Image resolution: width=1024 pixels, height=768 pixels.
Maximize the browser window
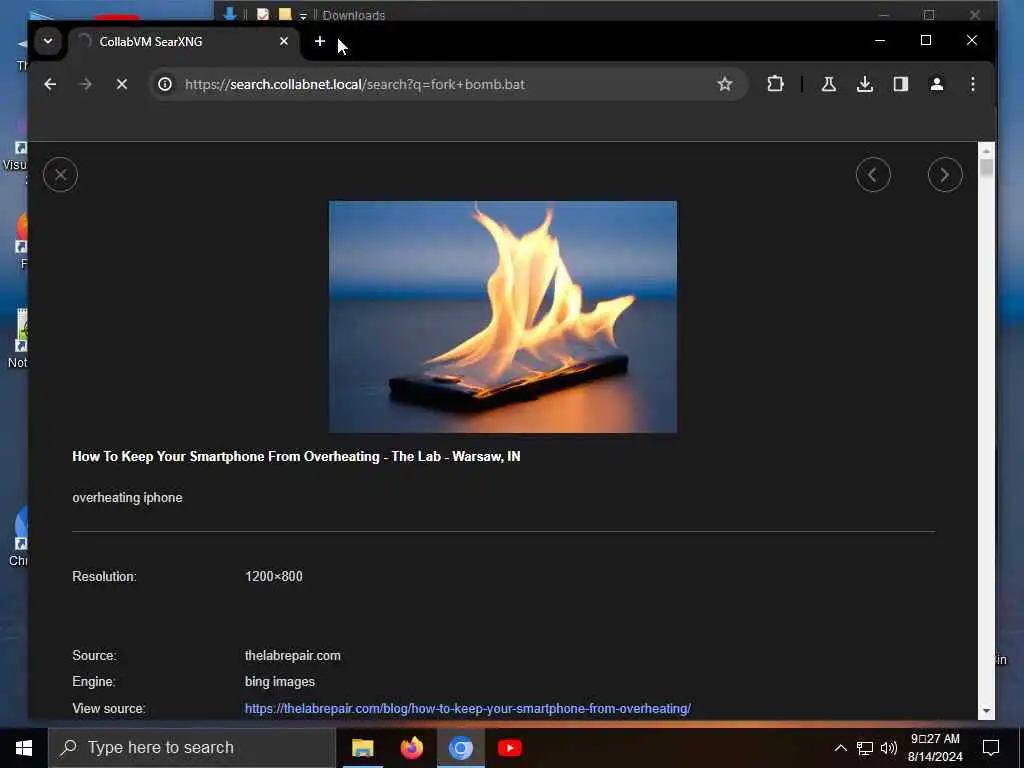coord(925,40)
